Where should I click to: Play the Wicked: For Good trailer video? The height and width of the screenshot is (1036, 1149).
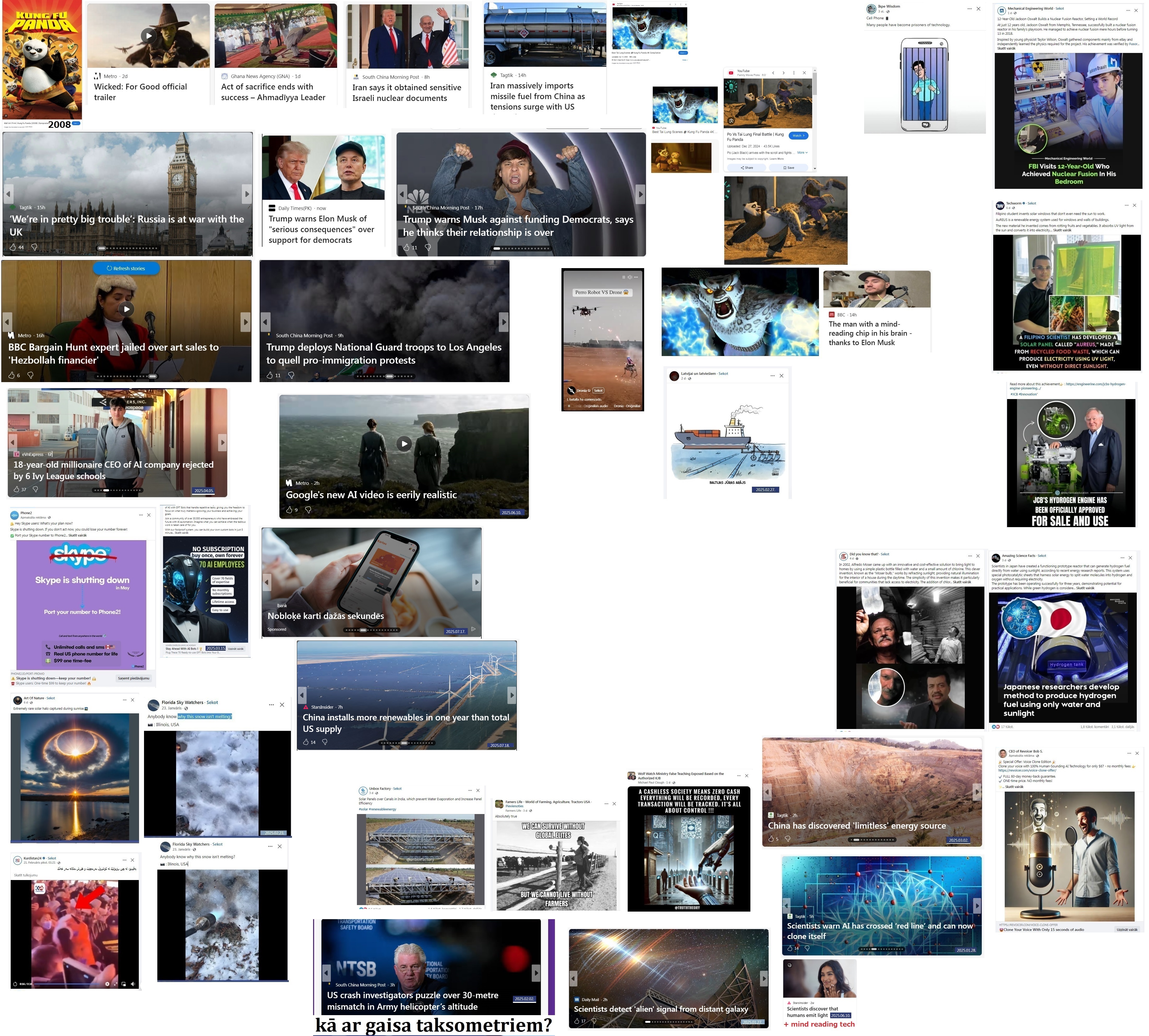[149, 35]
